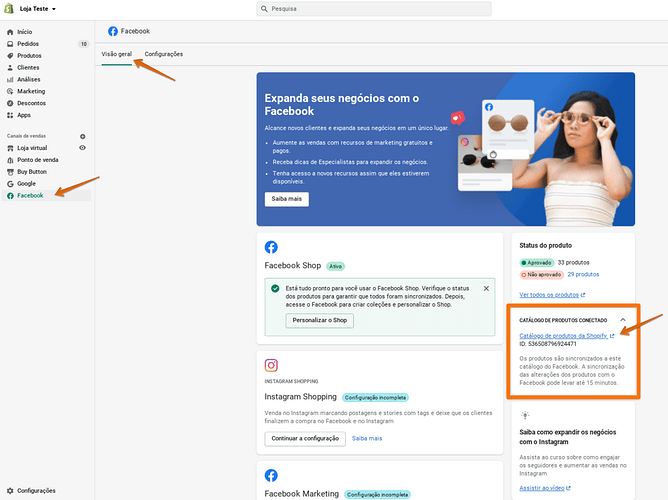The width and height of the screenshot is (668, 500).
Task: Open Google sales channel
Action: (x=26, y=184)
